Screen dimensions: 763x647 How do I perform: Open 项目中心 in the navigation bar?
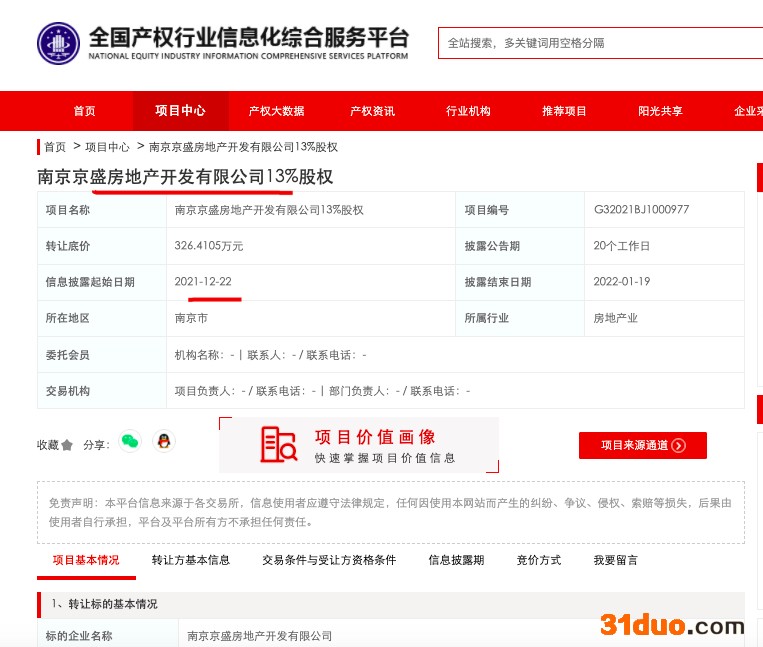coord(180,111)
